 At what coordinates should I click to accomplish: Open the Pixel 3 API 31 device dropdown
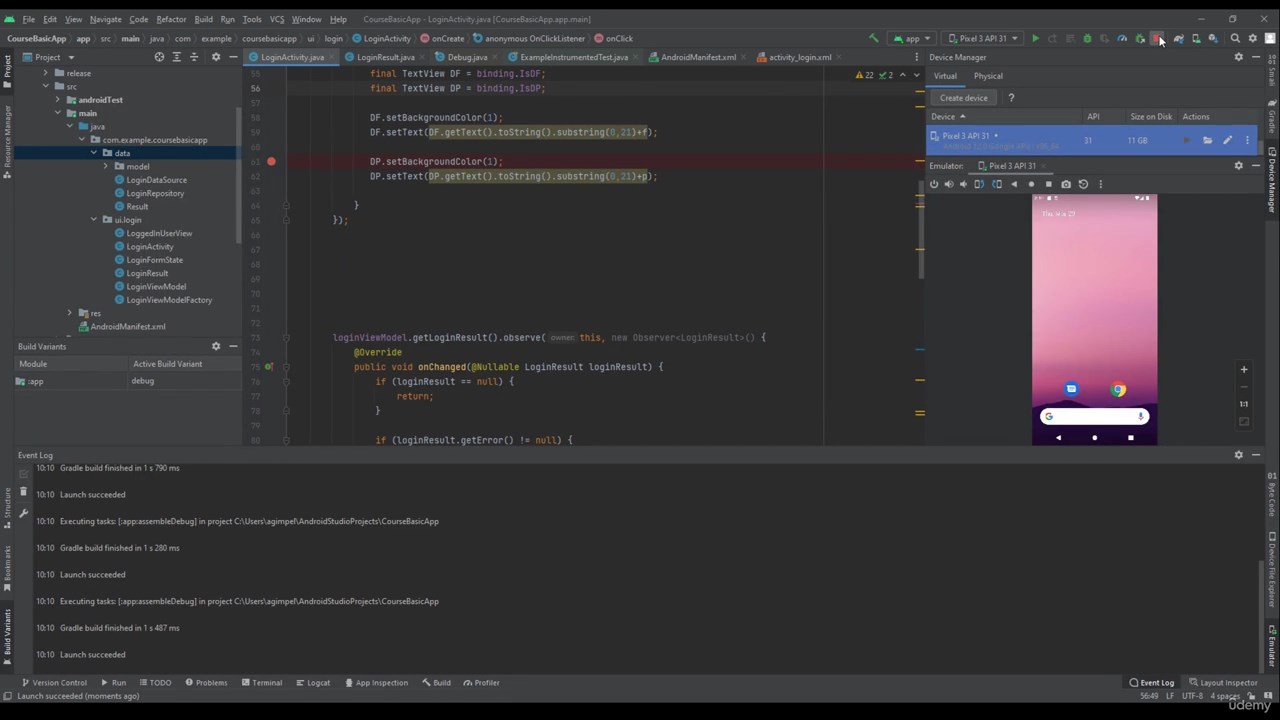click(983, 39)
